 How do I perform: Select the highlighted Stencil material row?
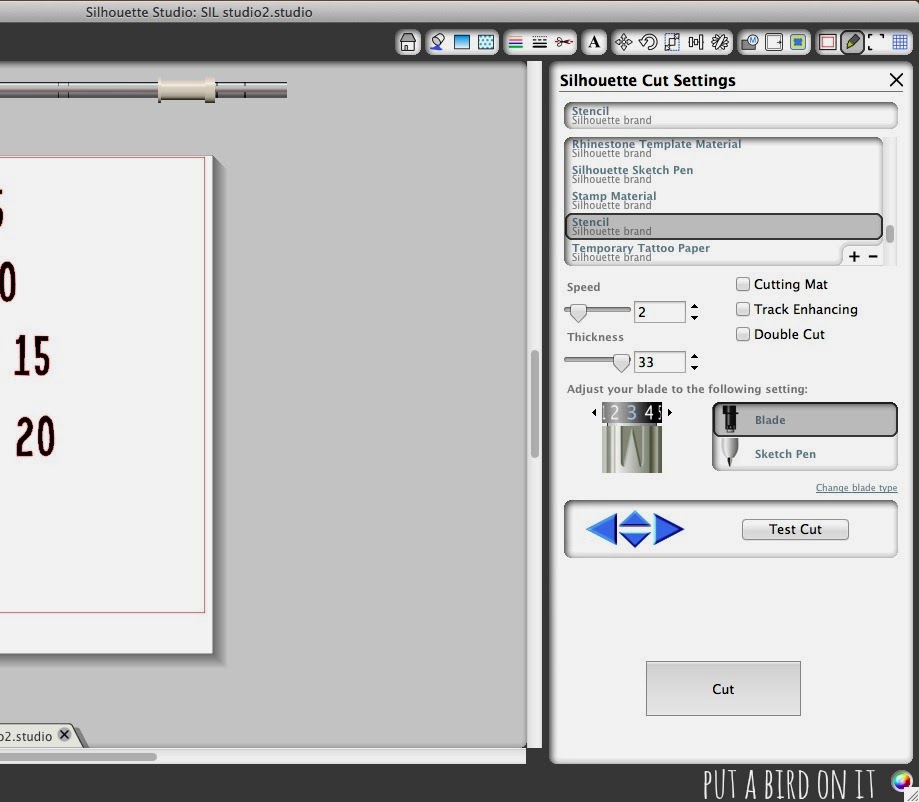click(x=724, y=226)
